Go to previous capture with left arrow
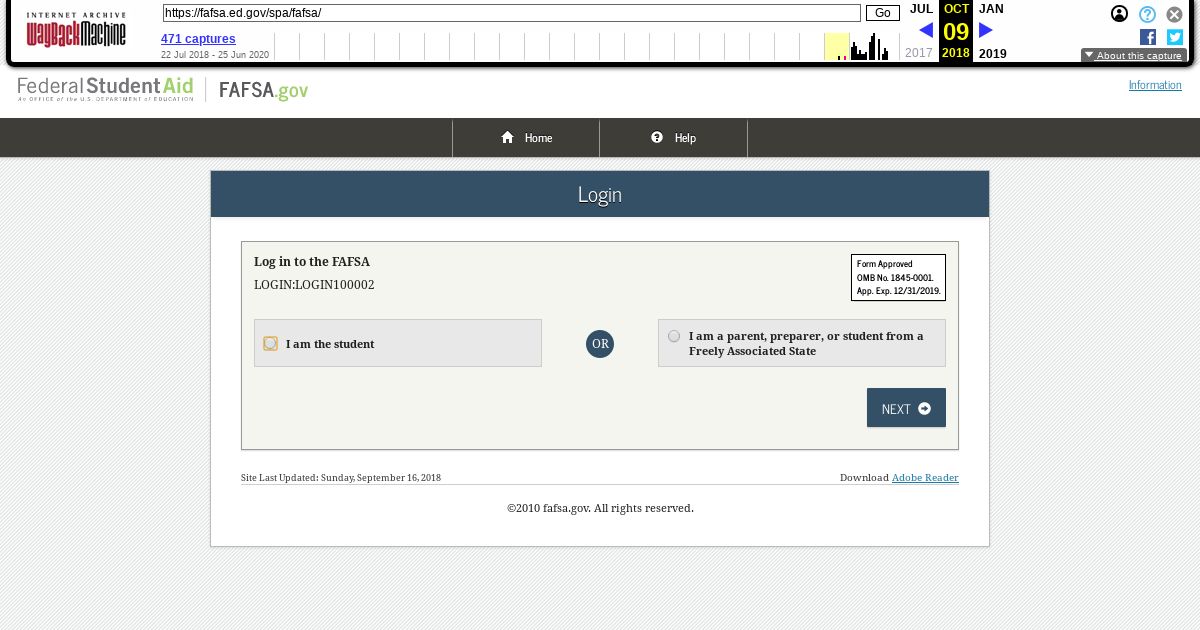 click(x=926, y=31)
